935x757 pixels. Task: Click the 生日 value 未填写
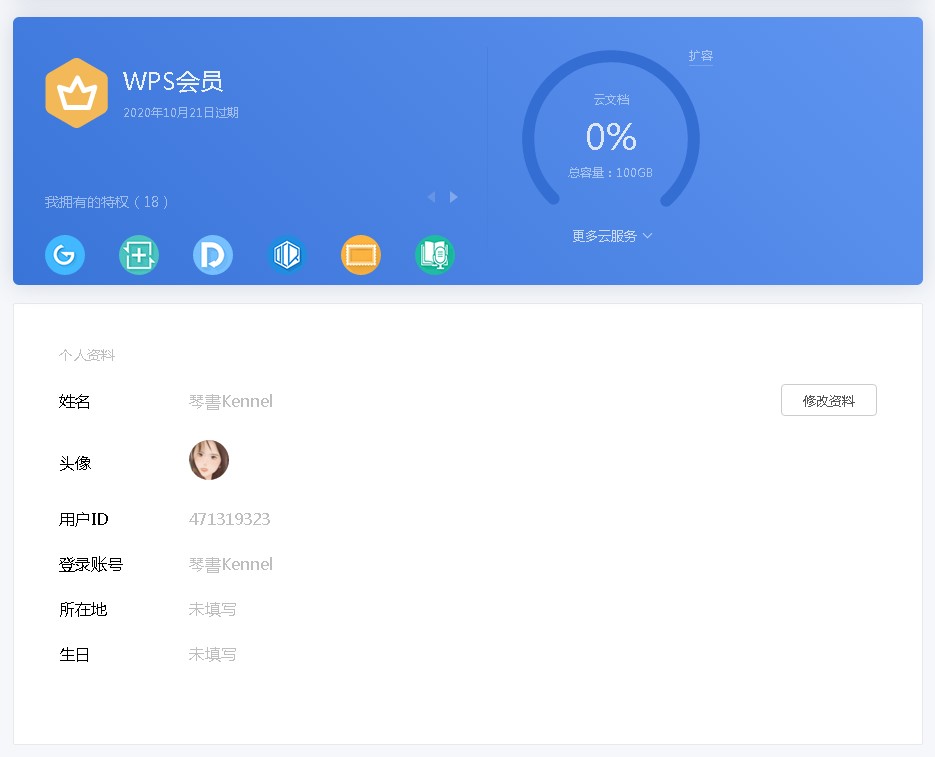pos(212,655)
